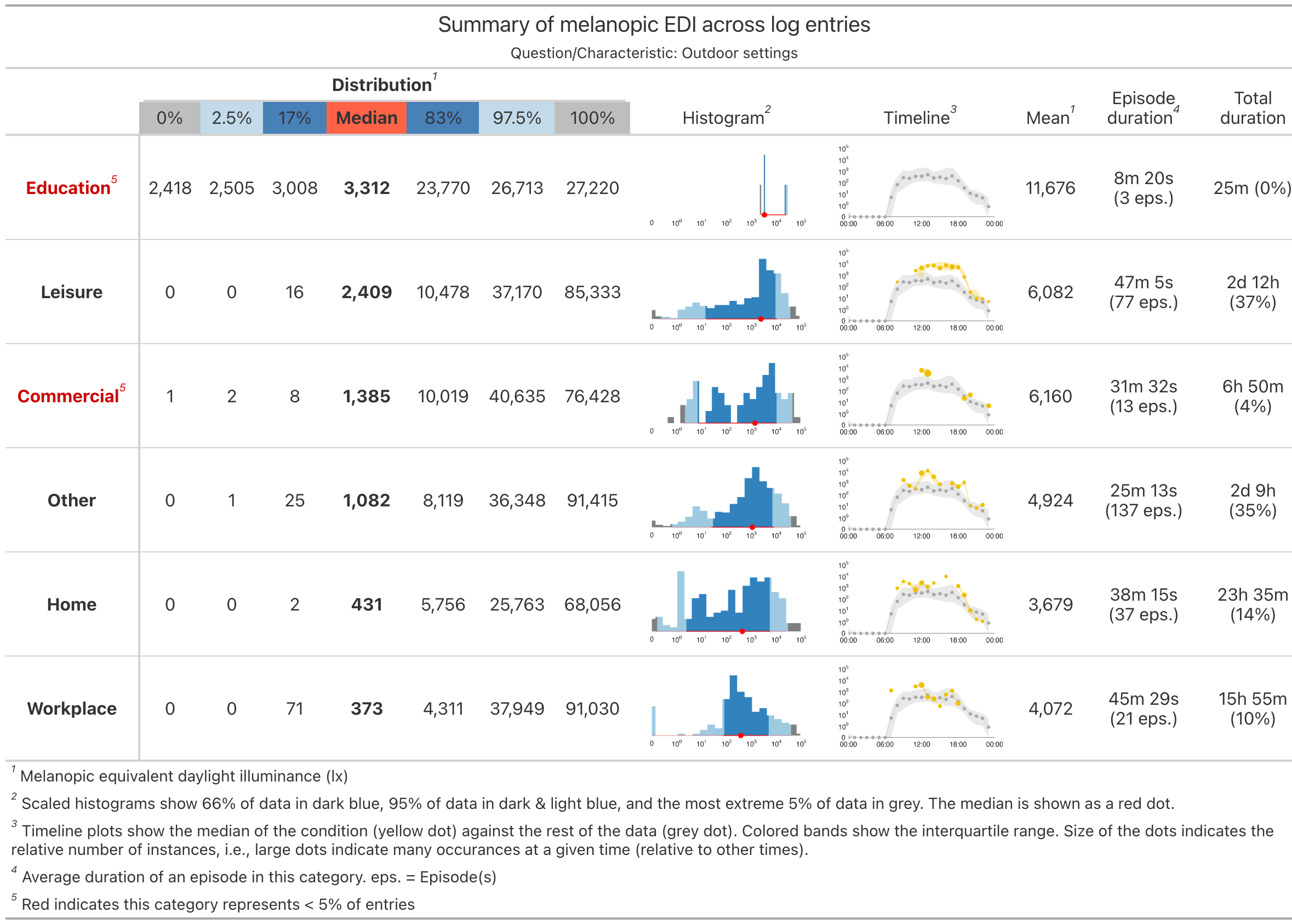This screenshot has width=1292, height=924.
Task: Click the Workplace row label
Action: pyautogui.click(x=72, y=709)
